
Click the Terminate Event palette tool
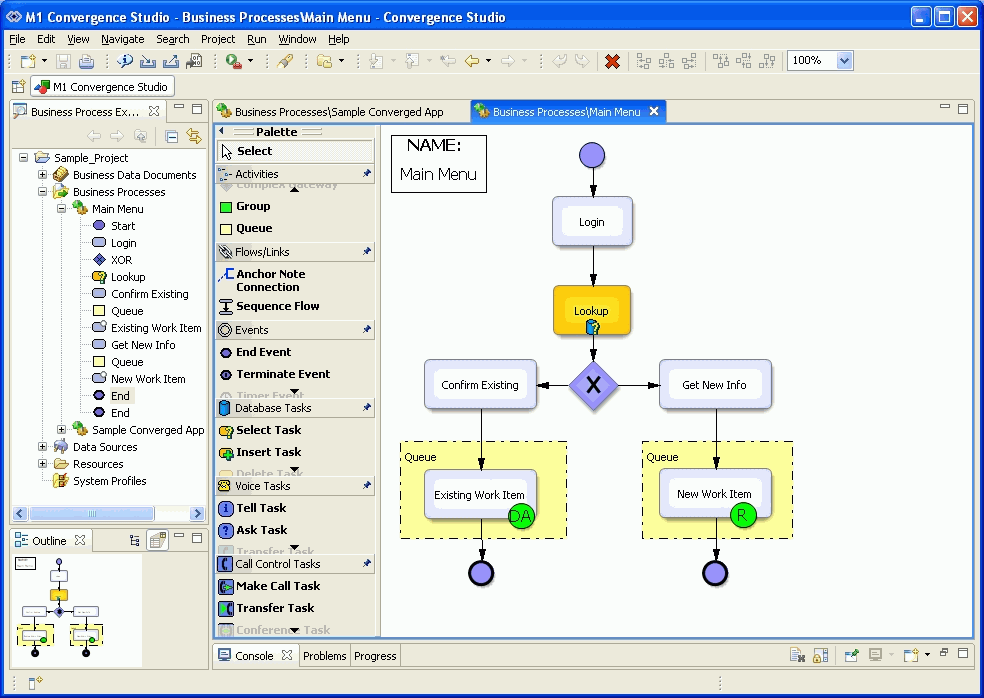pyautogui.click(x=282, y=374)
